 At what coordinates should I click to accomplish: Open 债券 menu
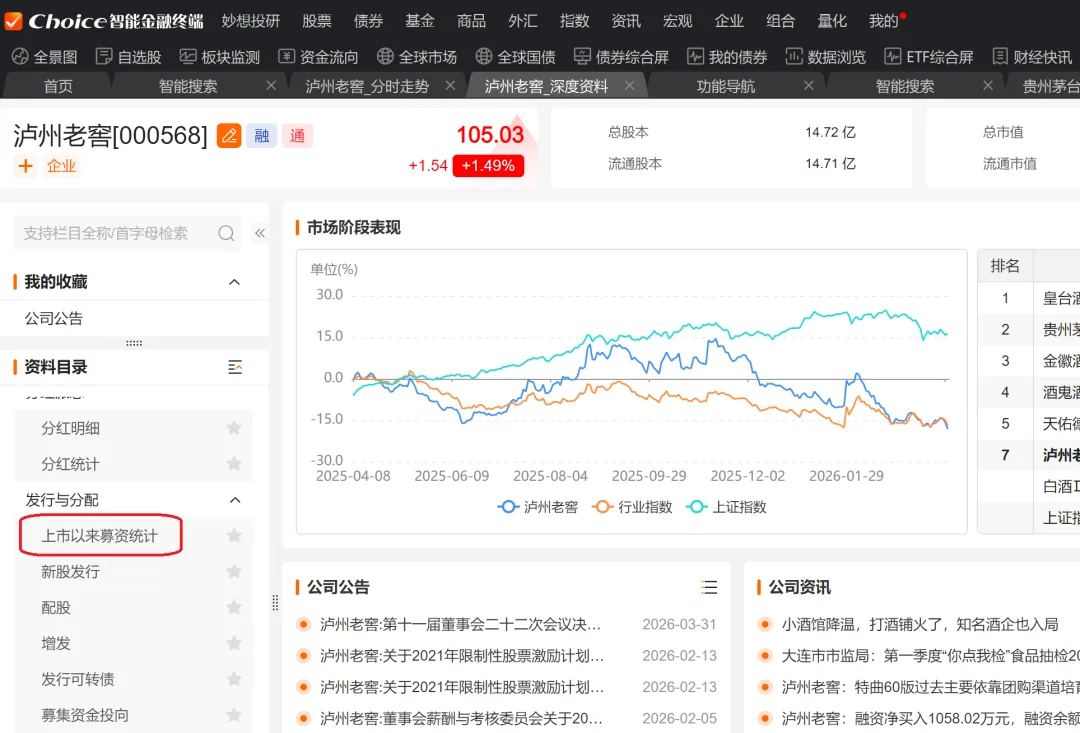click(x=368, y=21)
